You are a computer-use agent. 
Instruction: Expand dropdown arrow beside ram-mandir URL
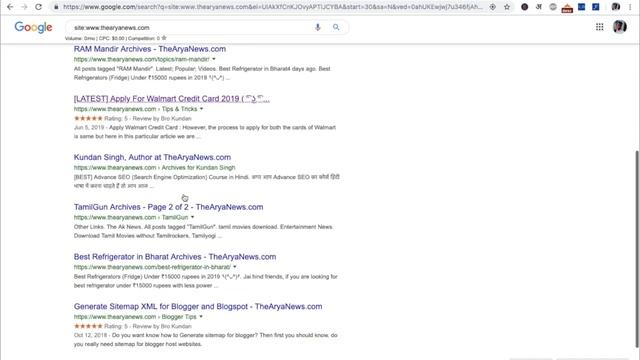[x=214, y=59]
